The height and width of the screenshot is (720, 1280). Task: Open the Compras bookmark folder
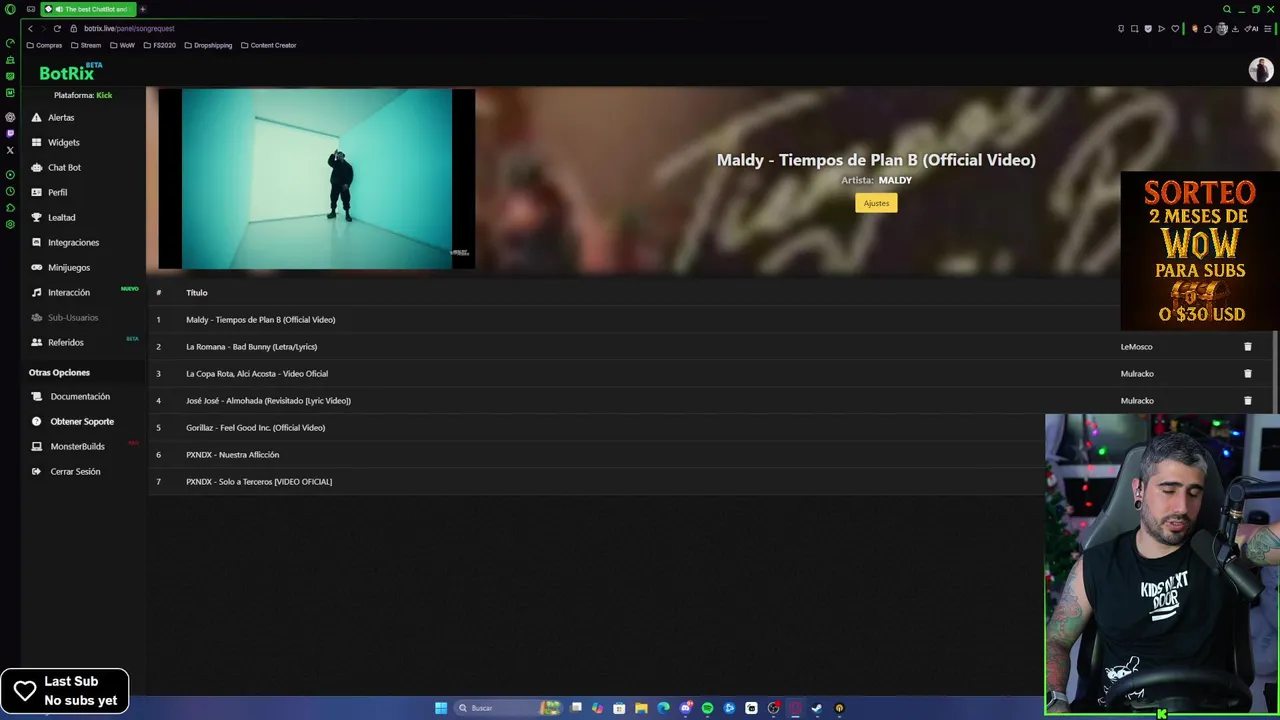(44, 45)
